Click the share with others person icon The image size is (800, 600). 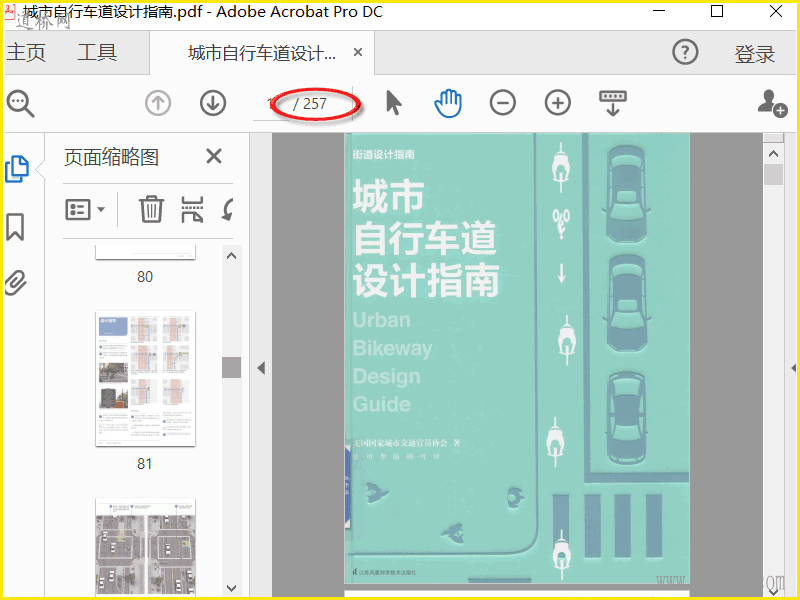772,103
